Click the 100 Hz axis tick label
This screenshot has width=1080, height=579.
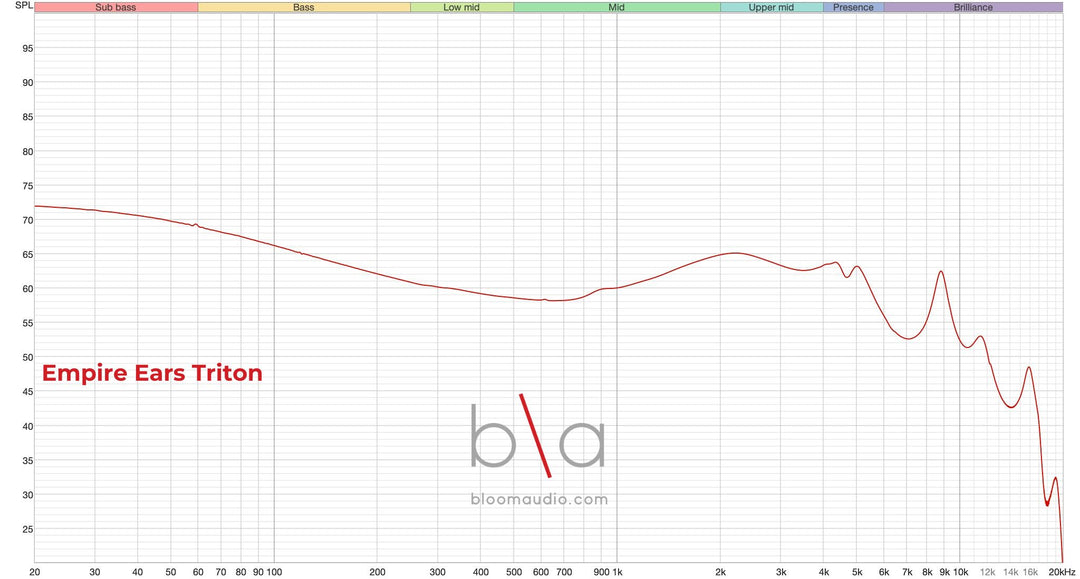coord(274,572)
